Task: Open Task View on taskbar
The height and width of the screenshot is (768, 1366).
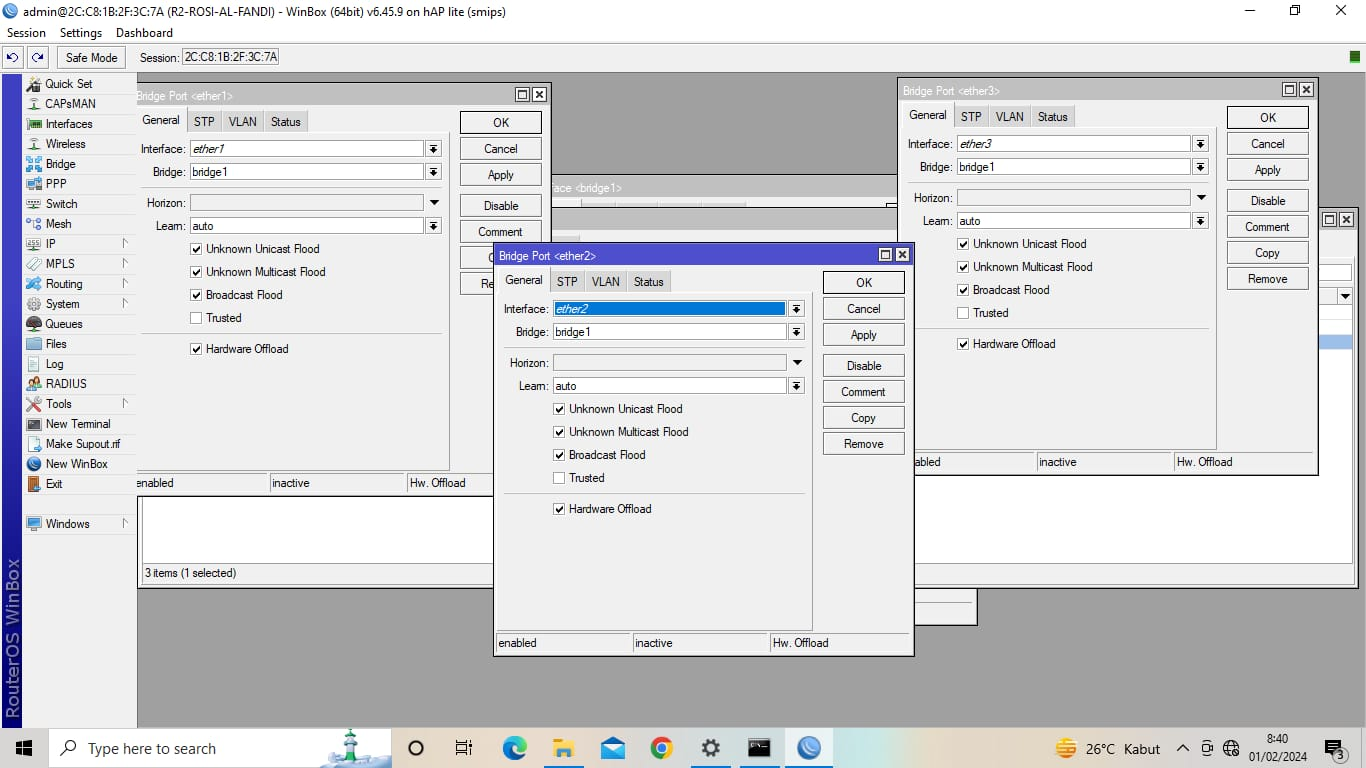Action: [464, 748]
